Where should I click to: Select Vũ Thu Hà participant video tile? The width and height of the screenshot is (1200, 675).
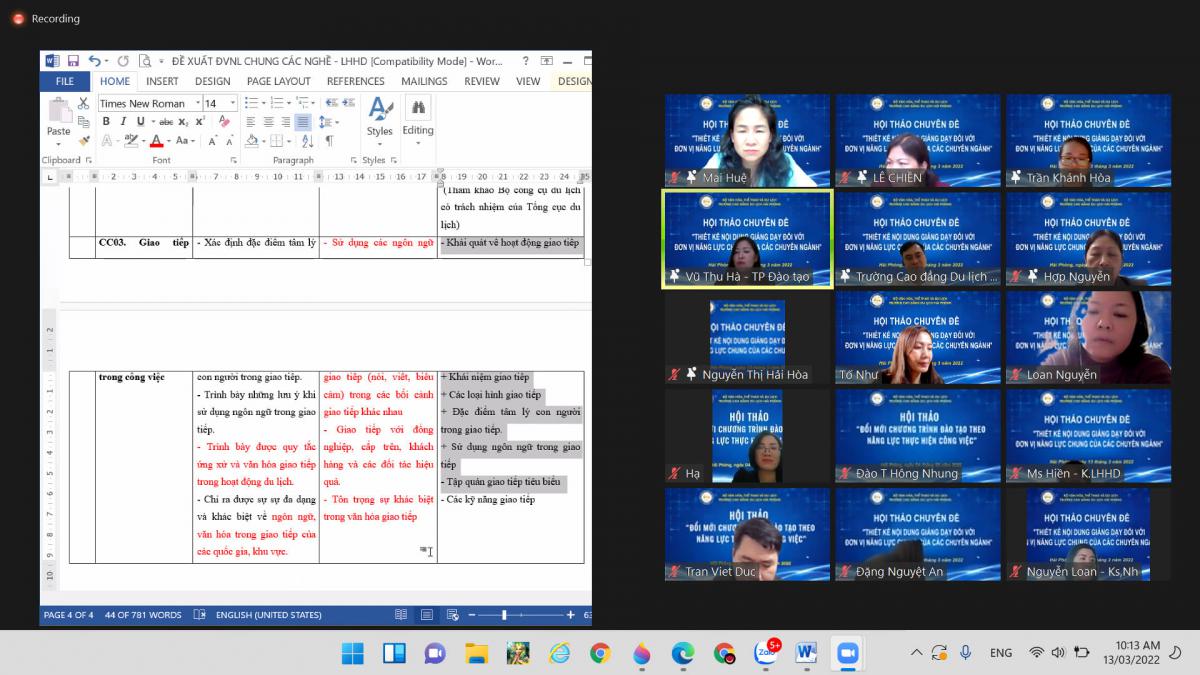pos(747,240)
